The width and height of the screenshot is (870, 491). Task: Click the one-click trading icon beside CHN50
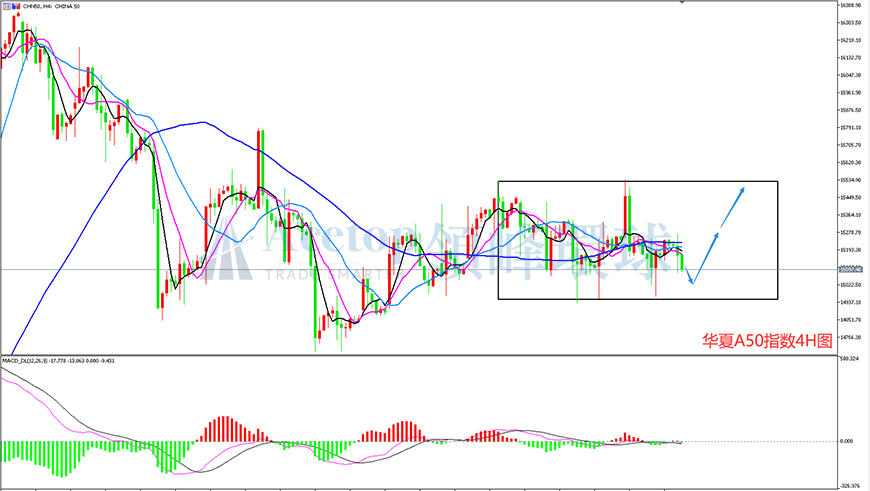(x=7, y=6)
